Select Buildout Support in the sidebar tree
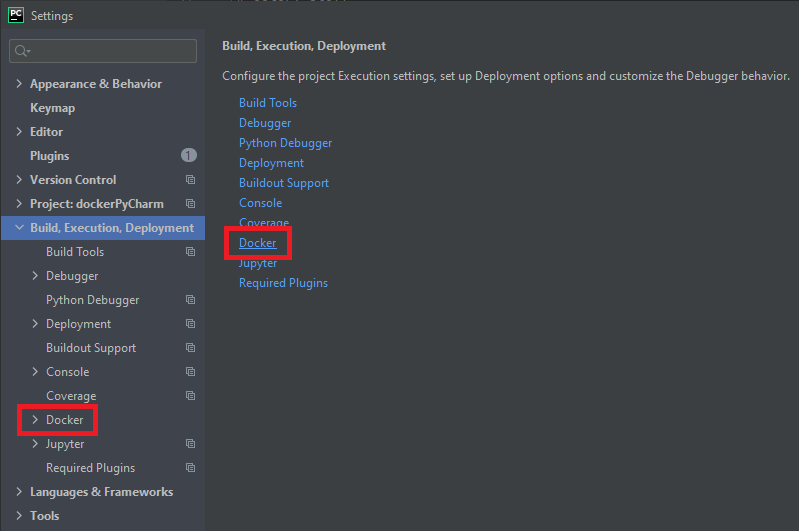 pos(91,348)
